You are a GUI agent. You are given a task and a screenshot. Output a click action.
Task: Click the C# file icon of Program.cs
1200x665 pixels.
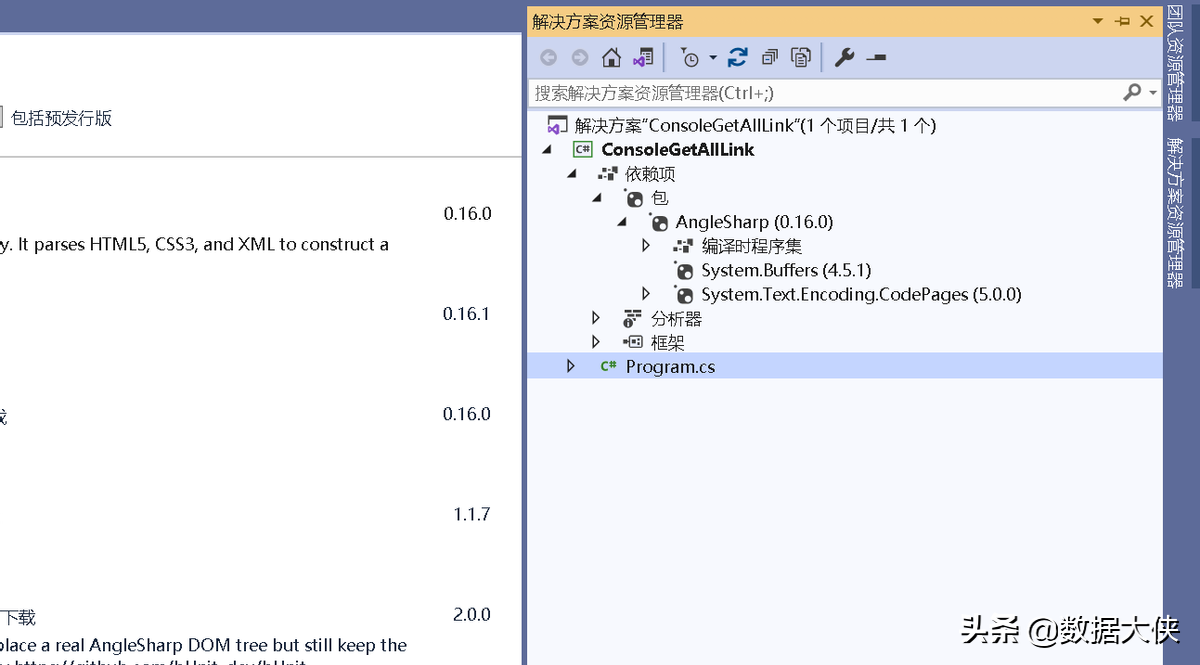[x=608, y=367]
